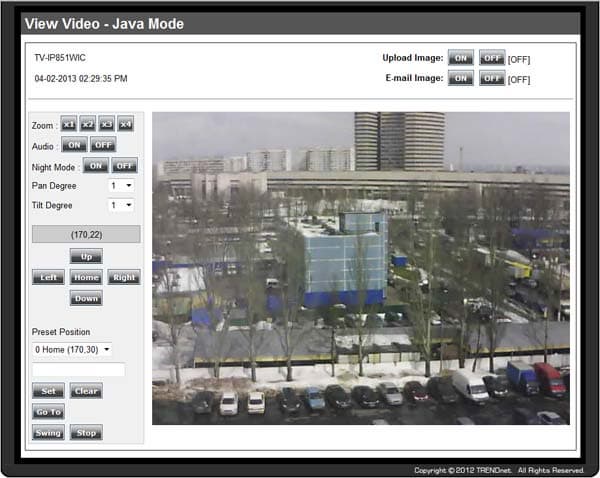Click the Copyright 2012 TRENDnet footer text
Image resolution: width=600 pixels, height=478 pixels.
click(499, 470)
